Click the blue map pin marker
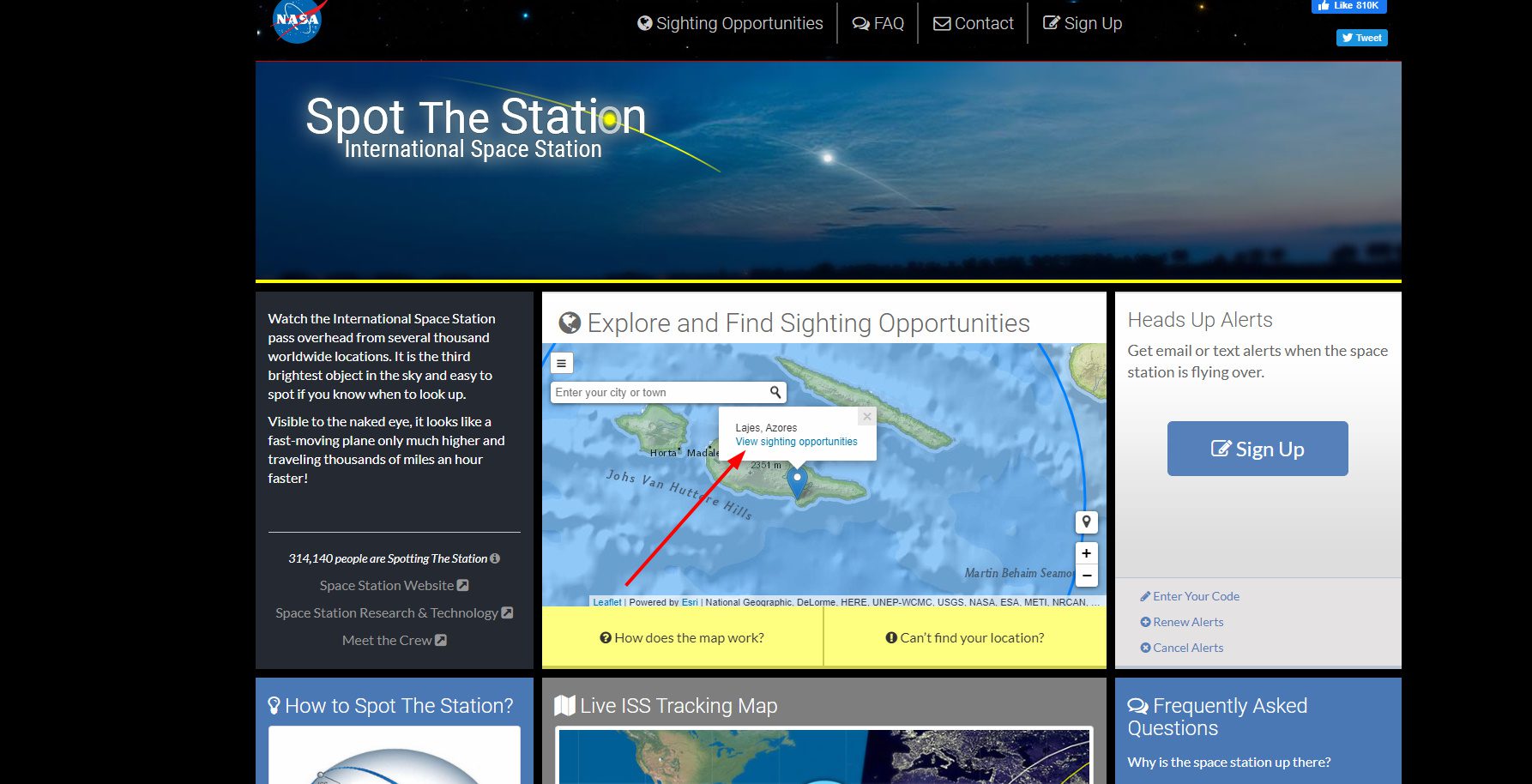Screen dimensions: 1532x784 tap(797, 481)
